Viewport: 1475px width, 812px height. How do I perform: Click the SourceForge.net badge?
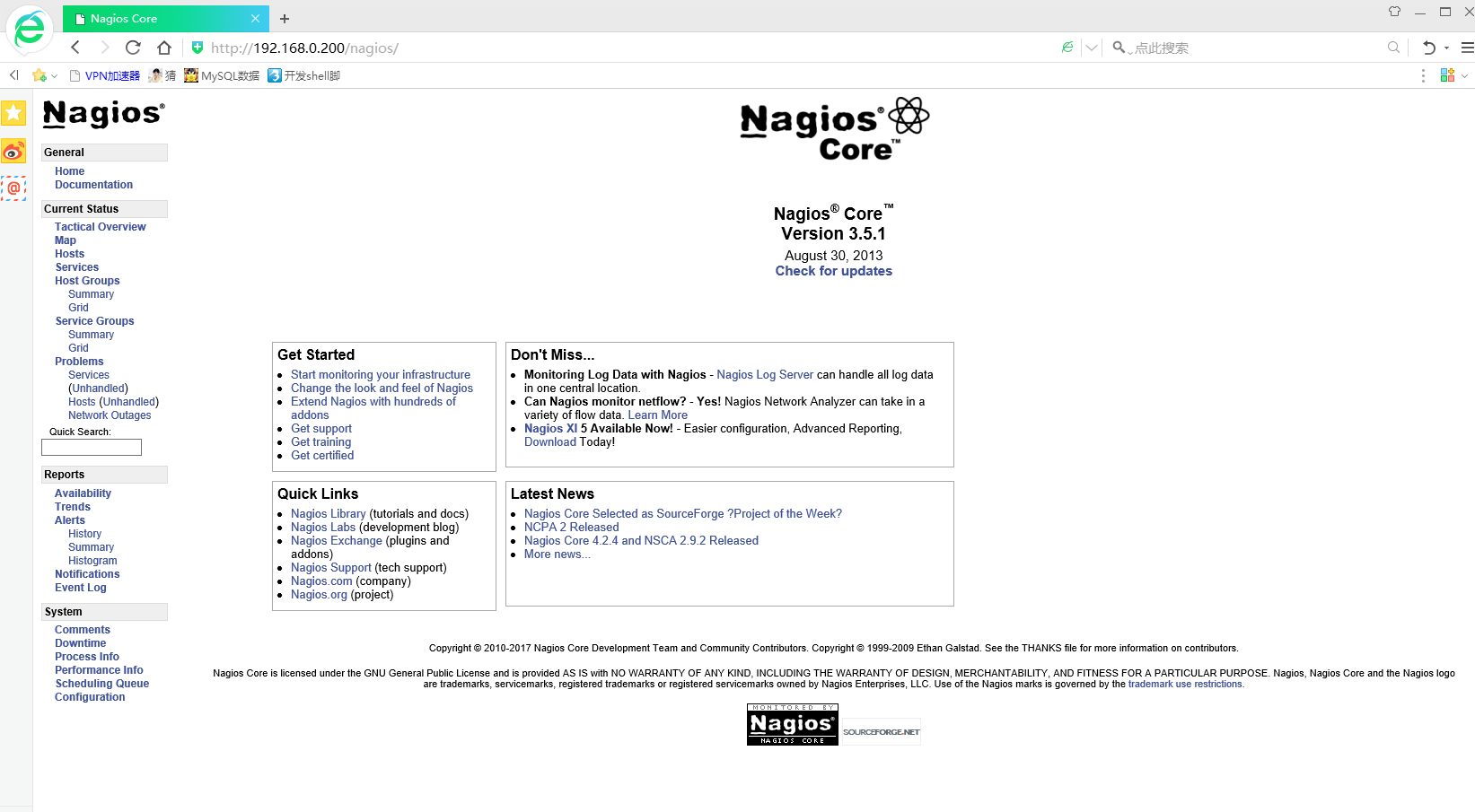coord(882,731)
